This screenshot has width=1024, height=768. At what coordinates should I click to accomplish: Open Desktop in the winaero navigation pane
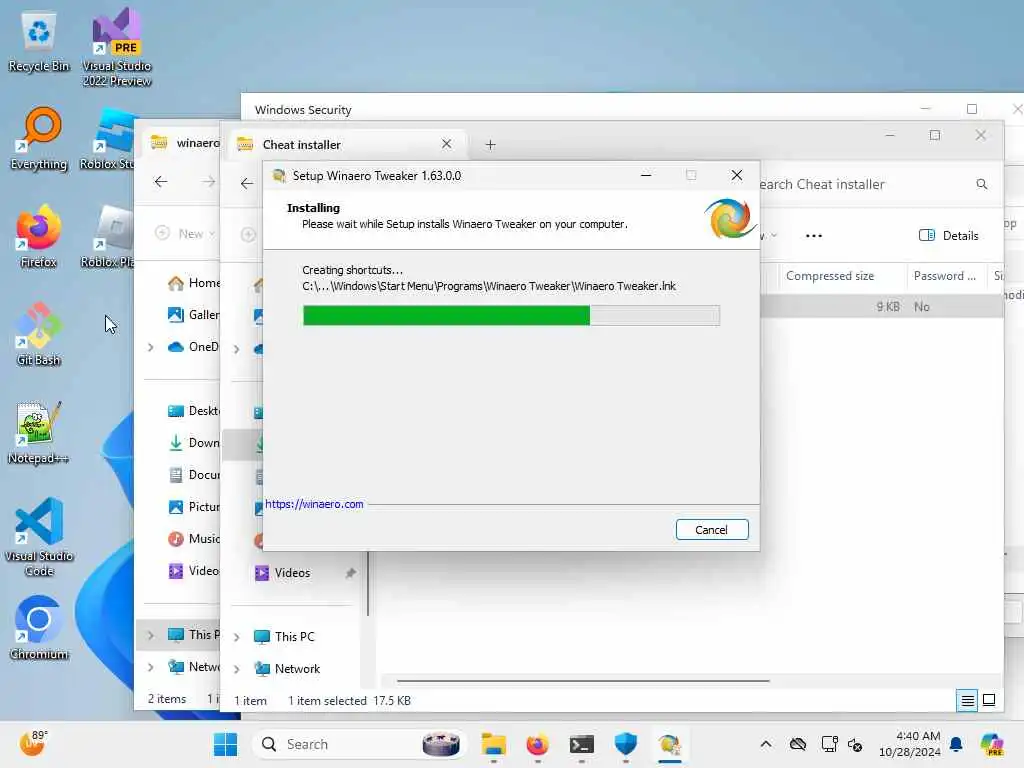click(x=194, y=411)
